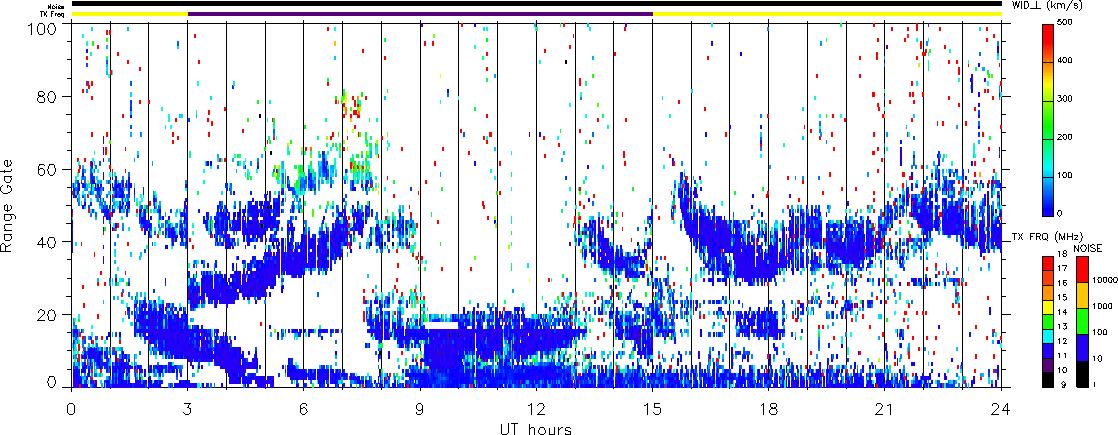Select the 3 tick label on UT hours axis
This screenshot has width=1118, height=435.
pos(187,410)
